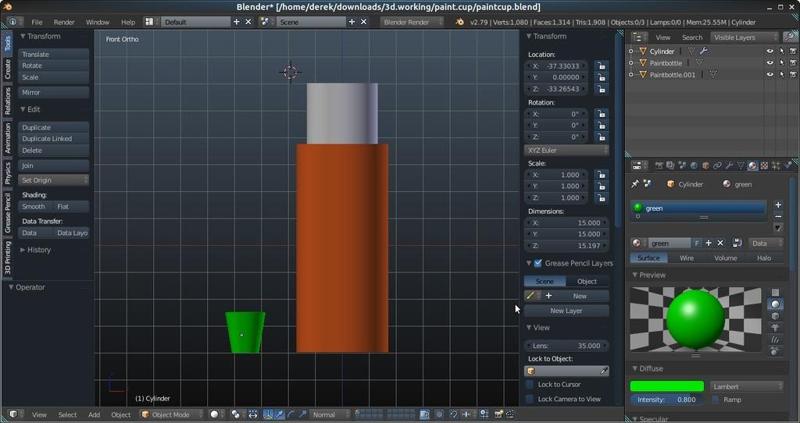Image resolution: width=800 pixels, height=423 pixels.
Task: Uncheck the Grease Pencil Layers checkbox
Action: [x=538, y=263]
